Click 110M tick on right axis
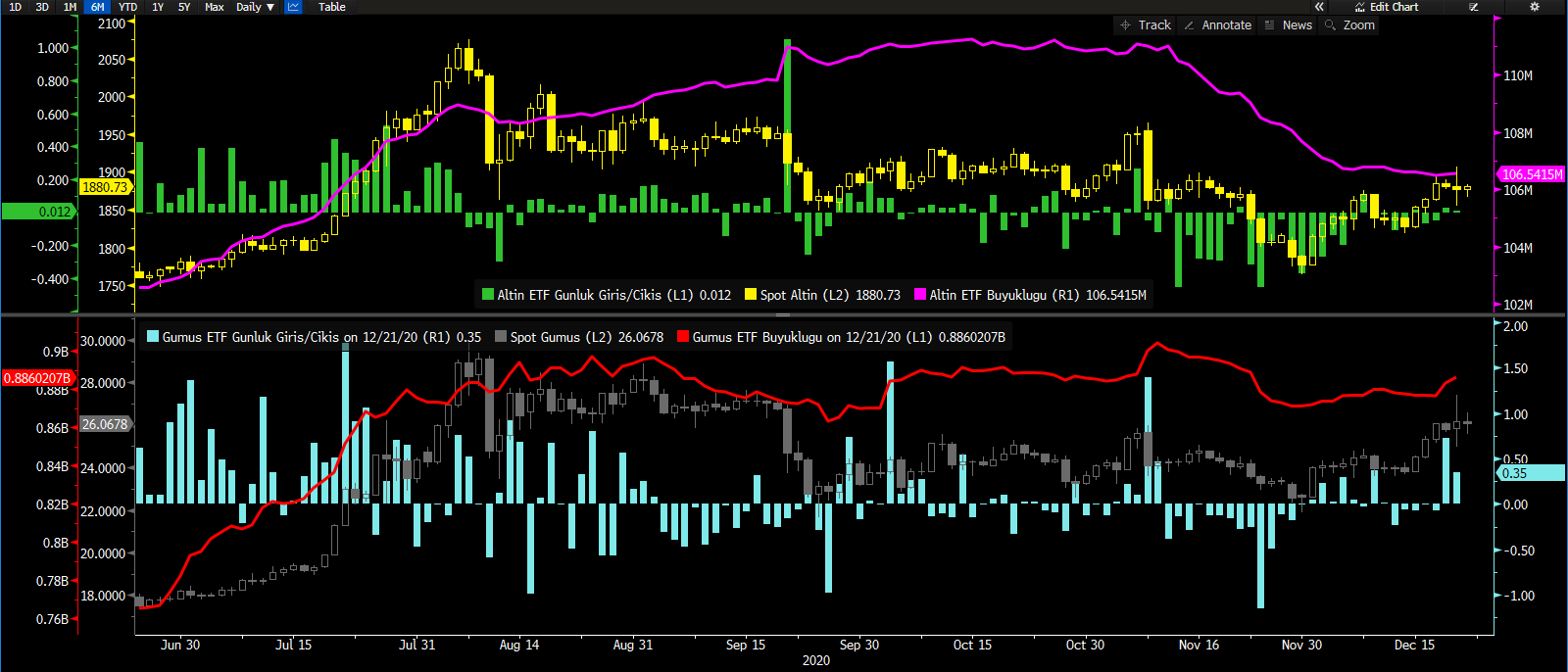Viewport: 1568px width, 672px height. (1517, 75)
